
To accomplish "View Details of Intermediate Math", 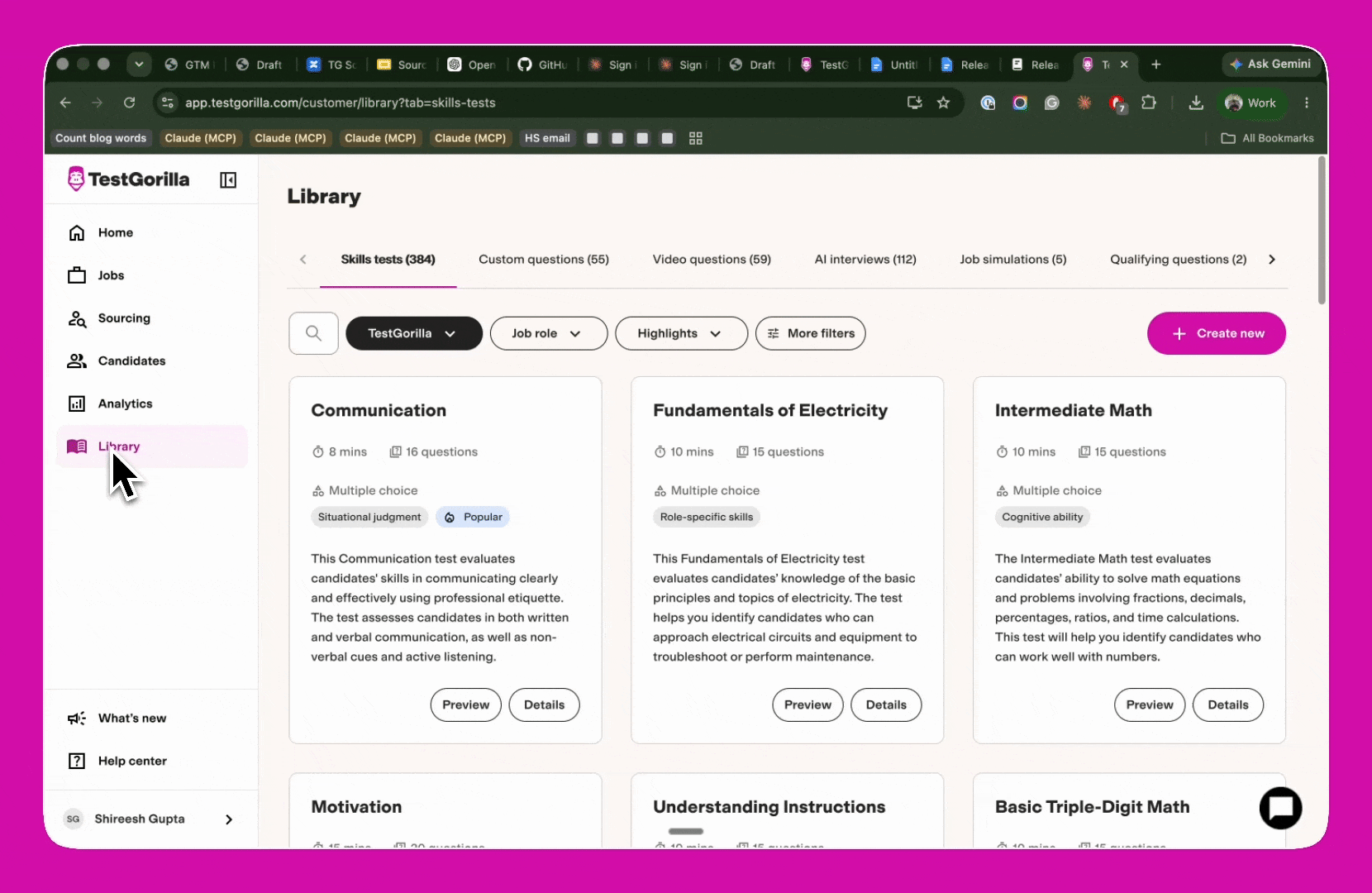I will 1228,704.
